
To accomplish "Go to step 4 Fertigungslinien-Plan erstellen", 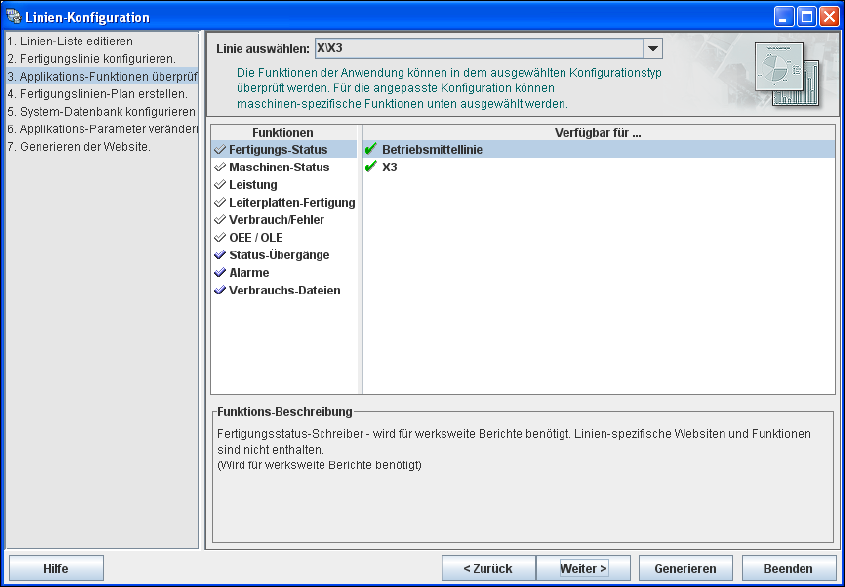I will pos(98,94).
